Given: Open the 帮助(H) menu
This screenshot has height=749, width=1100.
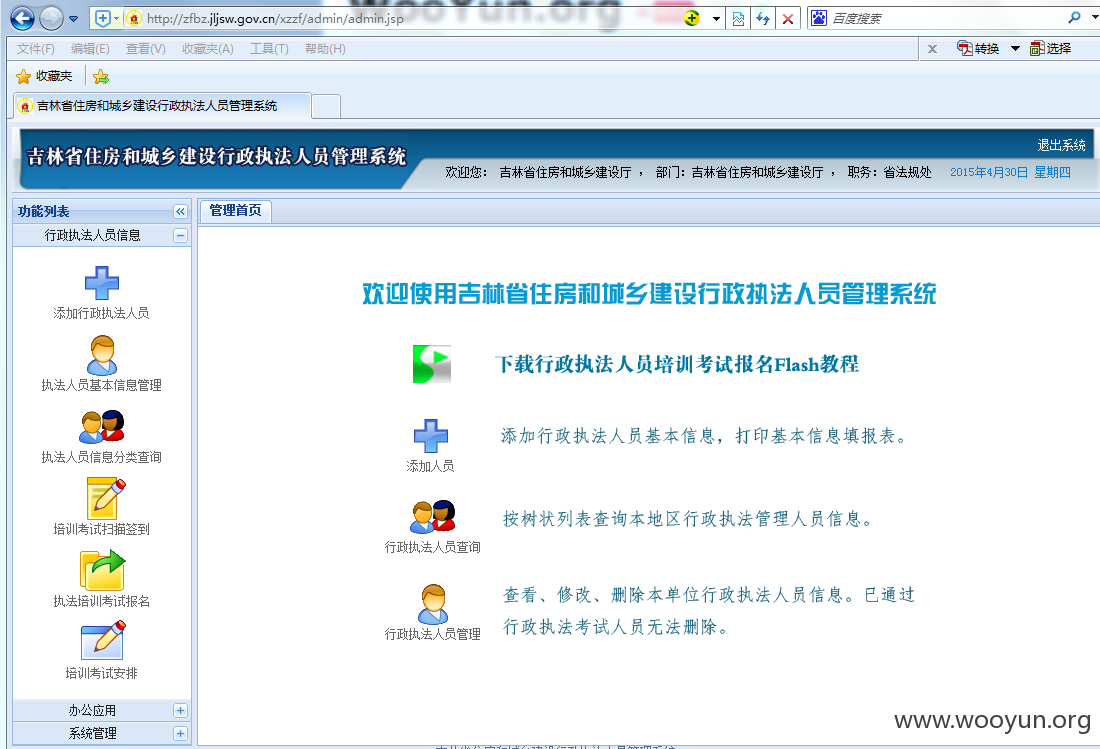Looking at the screenshot, I should coord(326,48).
